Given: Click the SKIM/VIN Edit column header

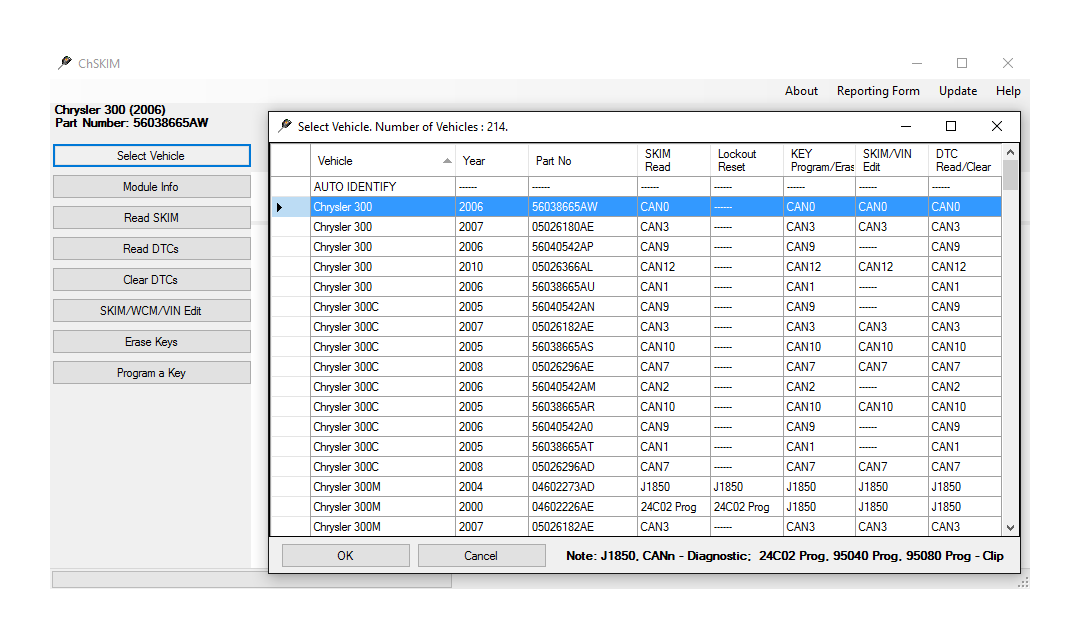Looking at the screenshot, I should click(x=891, y=160).
